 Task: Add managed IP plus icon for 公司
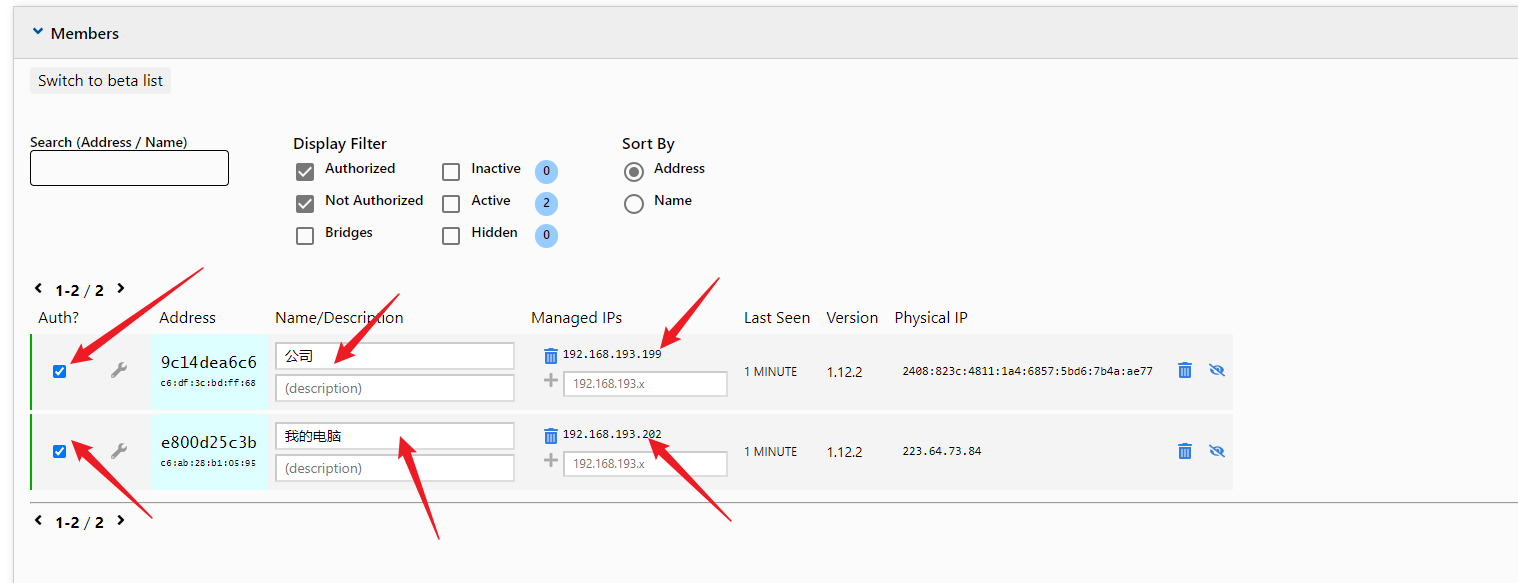click(x=550, y=381)
